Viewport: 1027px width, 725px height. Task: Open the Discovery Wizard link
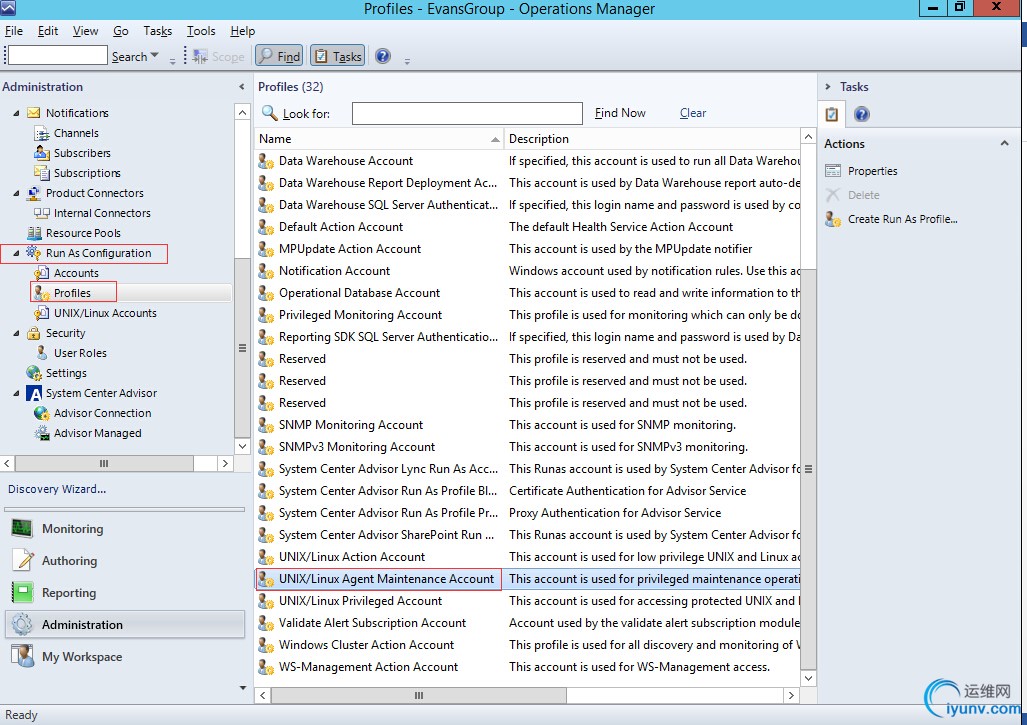point(57,489)
